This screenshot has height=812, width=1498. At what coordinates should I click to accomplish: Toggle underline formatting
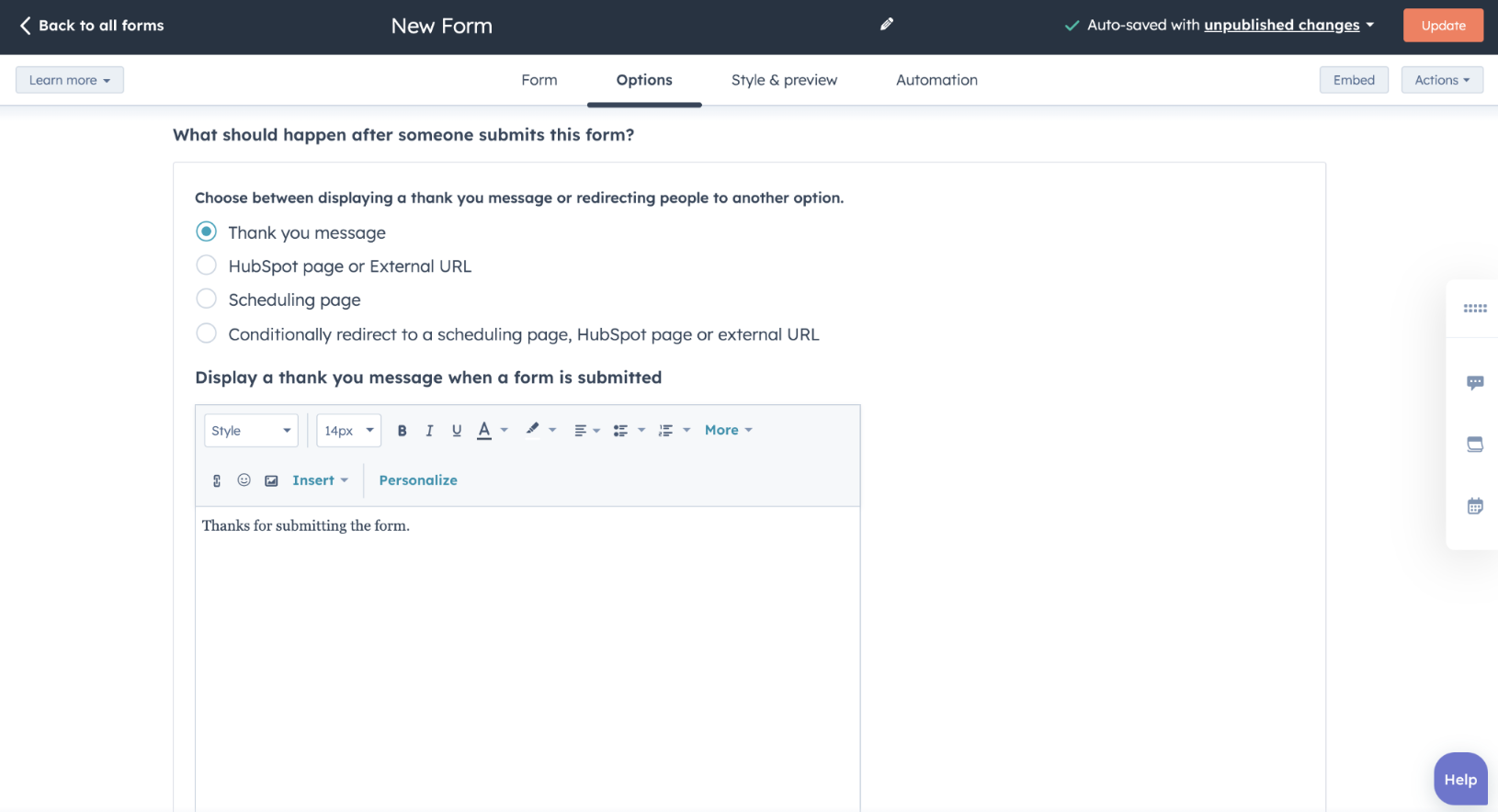pos(457,431)
